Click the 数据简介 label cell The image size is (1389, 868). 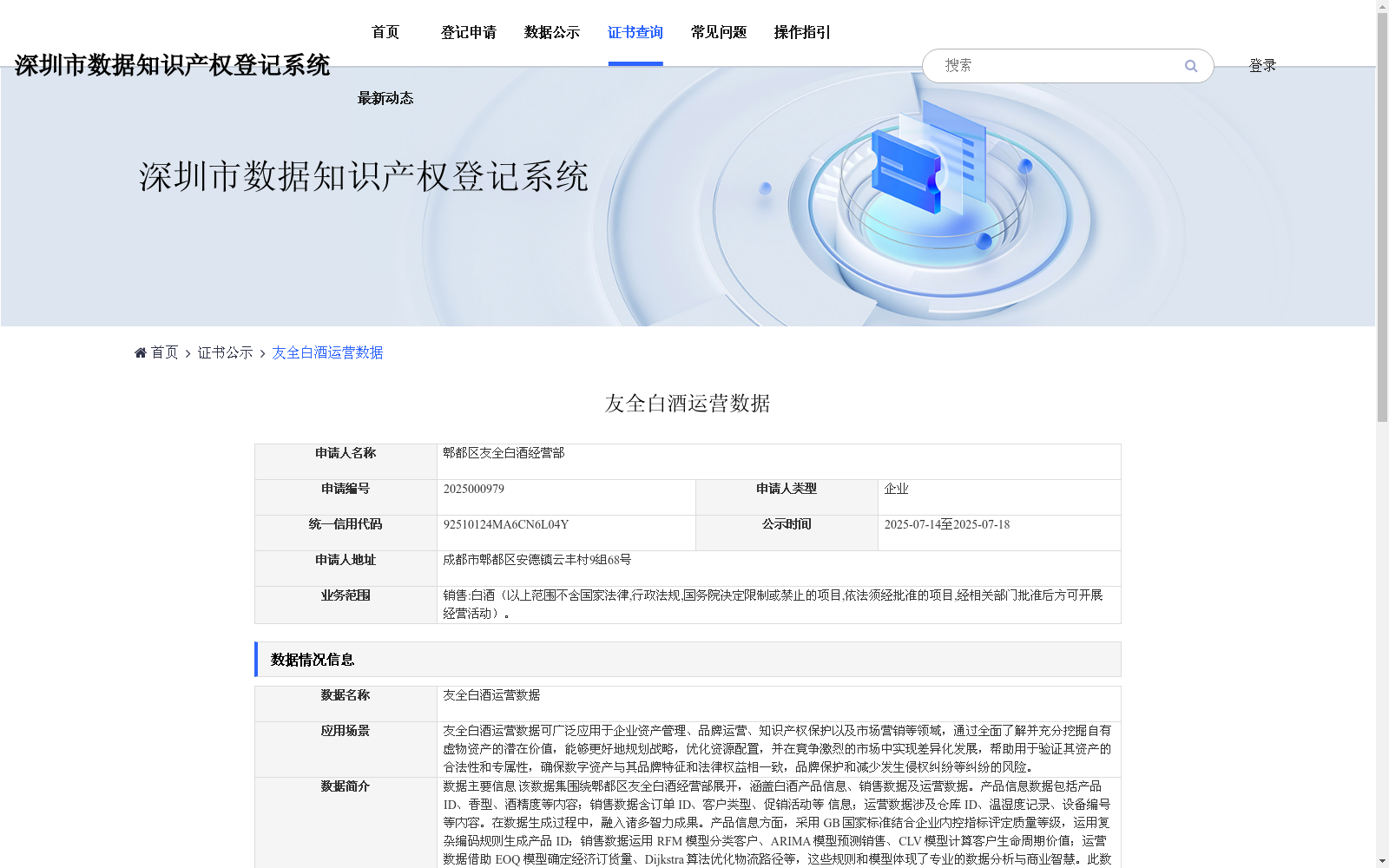point(346,823)
